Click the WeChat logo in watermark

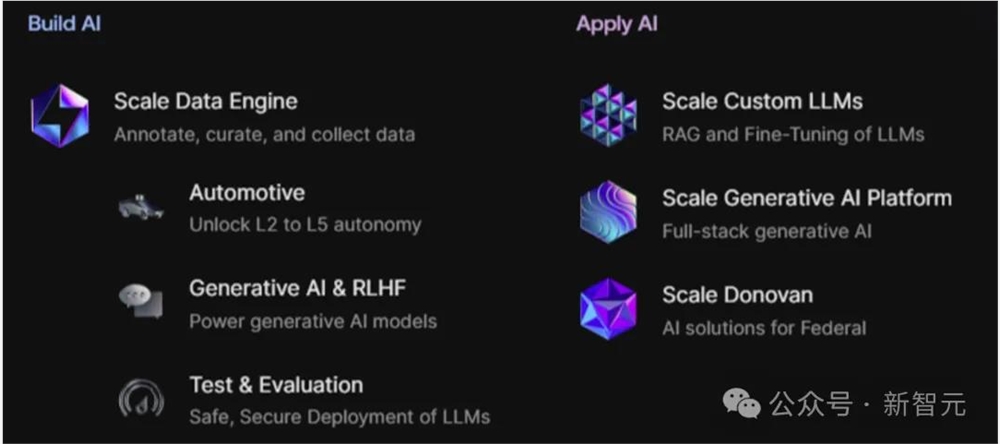[x=742, y=404]
